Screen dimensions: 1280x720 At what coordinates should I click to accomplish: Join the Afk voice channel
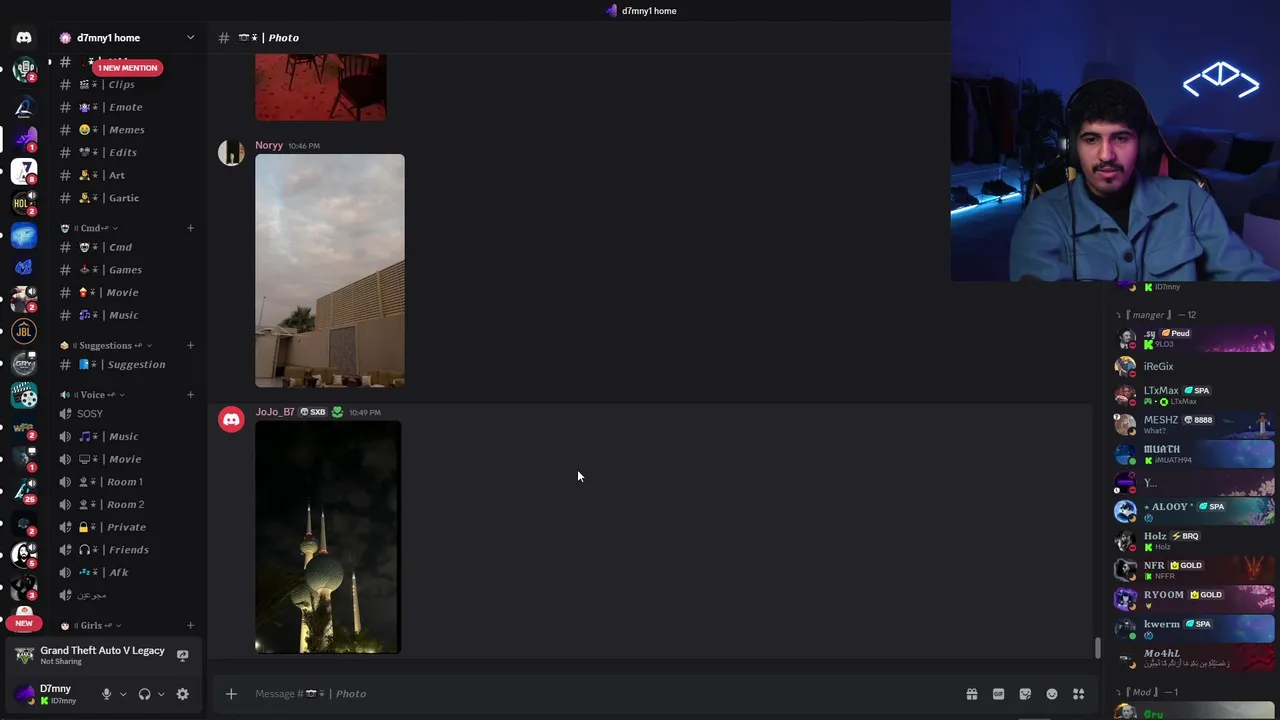click(128, 573)
